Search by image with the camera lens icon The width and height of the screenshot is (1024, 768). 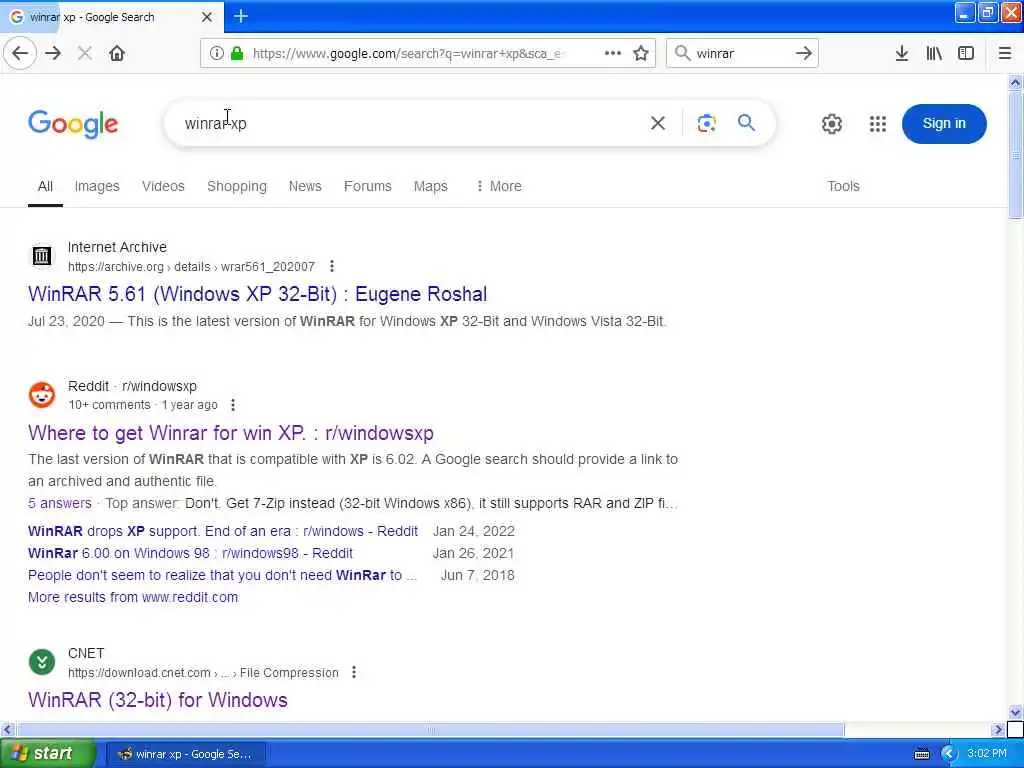tap(707, 123)
